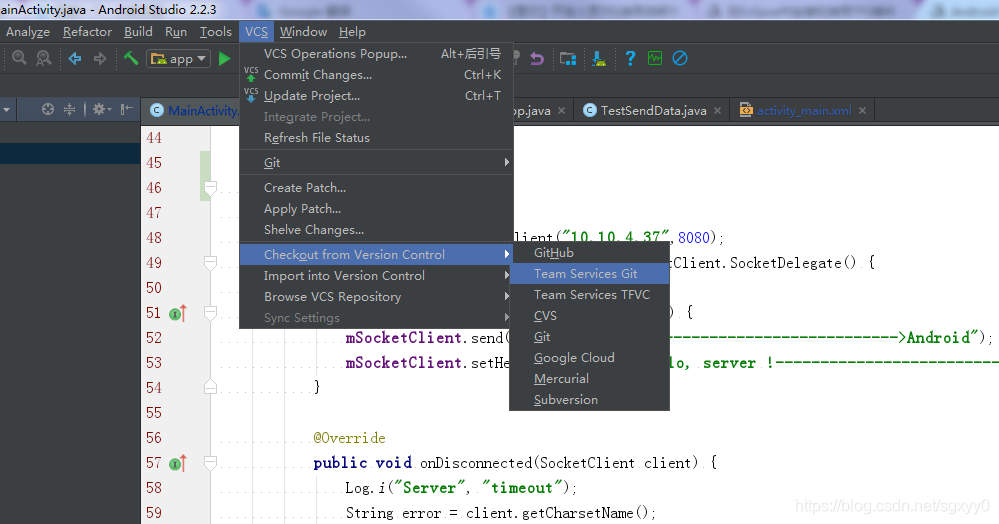
Task: Select Shelve Changes menu entry
Action: click(x=377, y=229)
